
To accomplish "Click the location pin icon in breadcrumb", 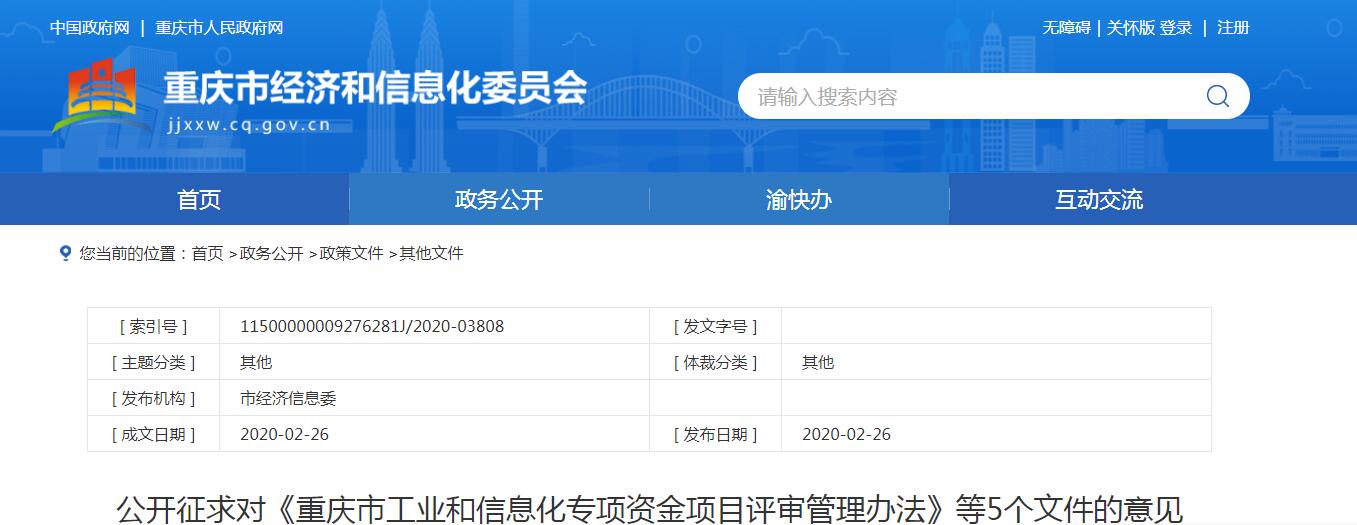I will click(66, 254).
